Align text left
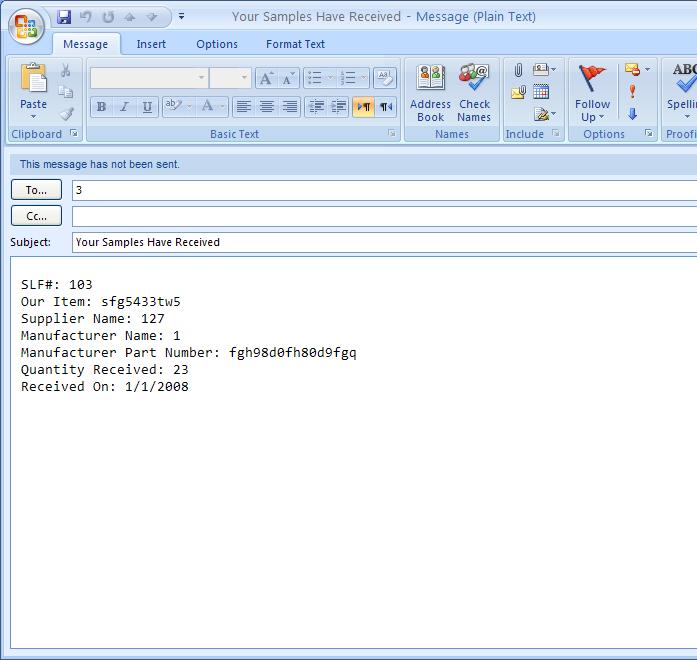Image resolution: width=697 pixels, height=660 pixels. 244,107
